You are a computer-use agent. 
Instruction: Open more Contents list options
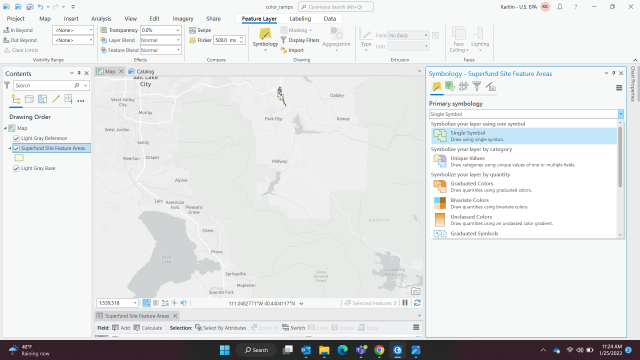(81, 100)
